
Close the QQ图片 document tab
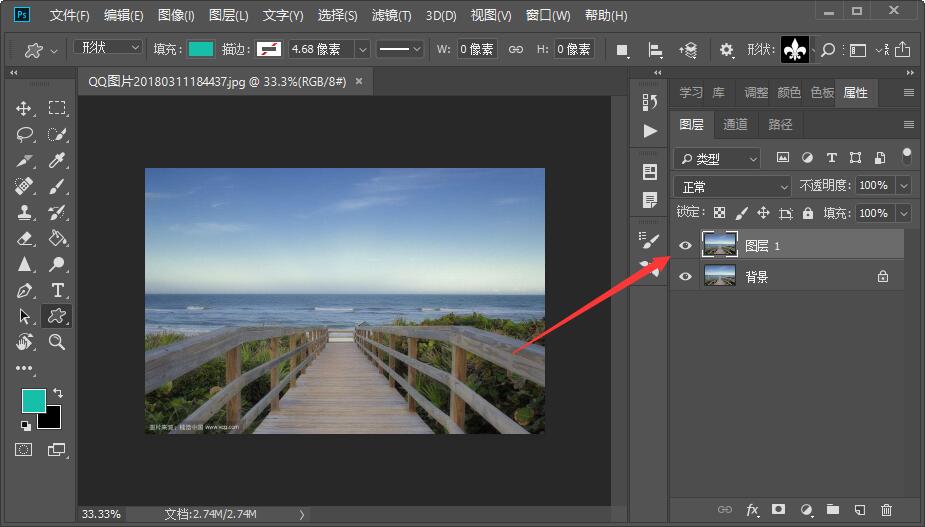pos(359,81)
